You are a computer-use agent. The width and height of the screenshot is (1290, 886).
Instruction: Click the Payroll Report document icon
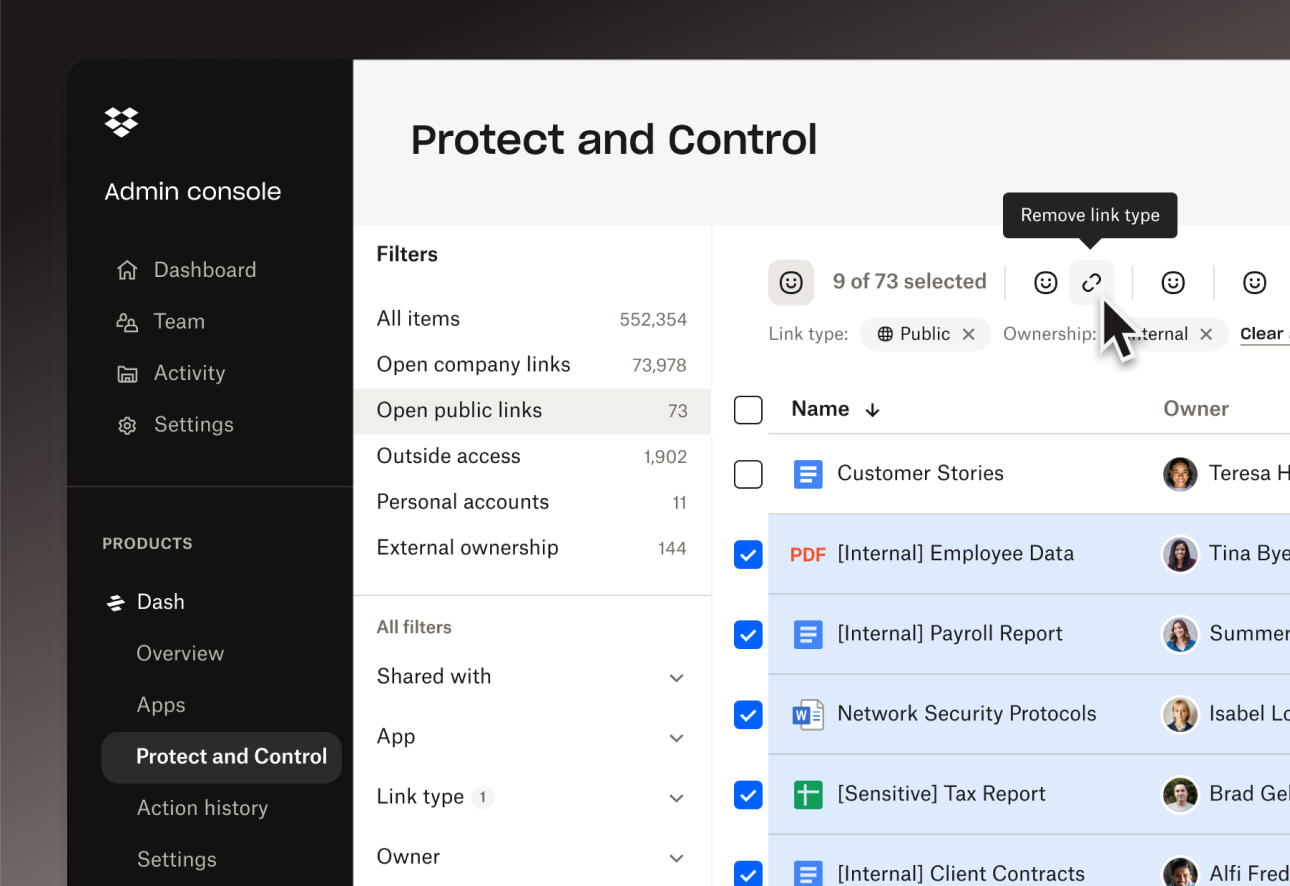click(808, 634)
